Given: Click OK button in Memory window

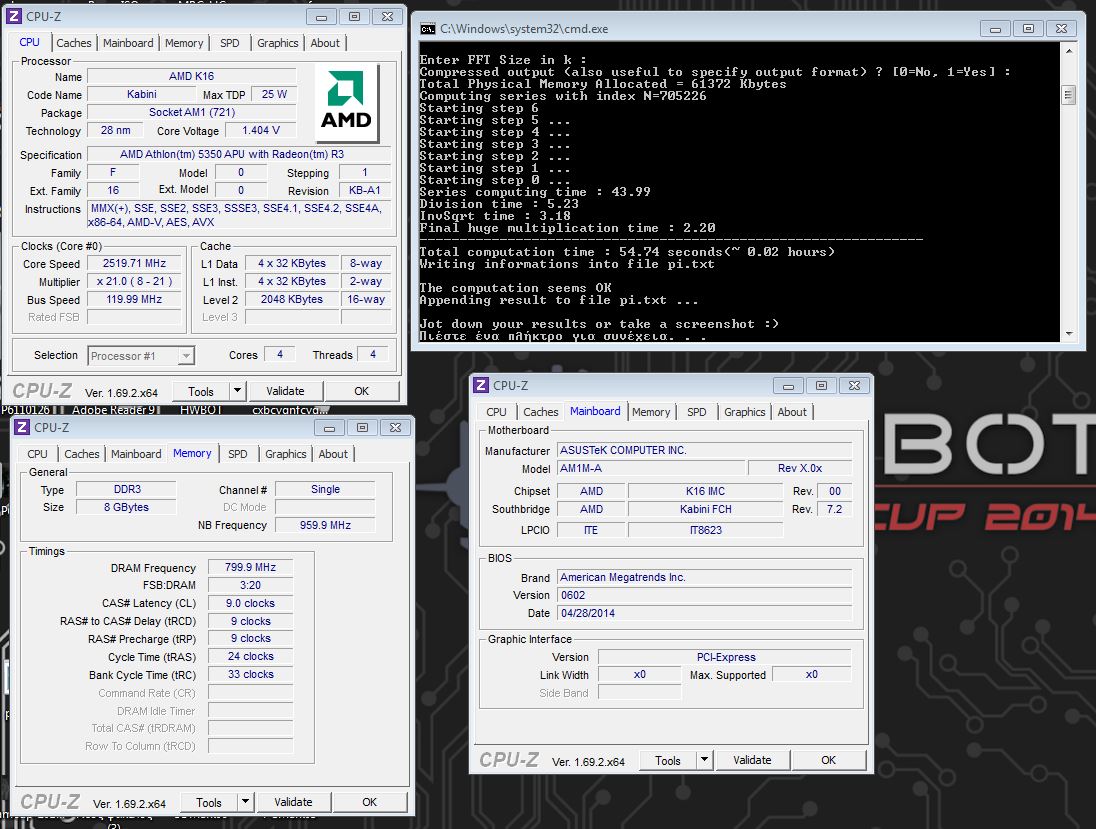Looking at the screenshot, I should click(369, 802).
